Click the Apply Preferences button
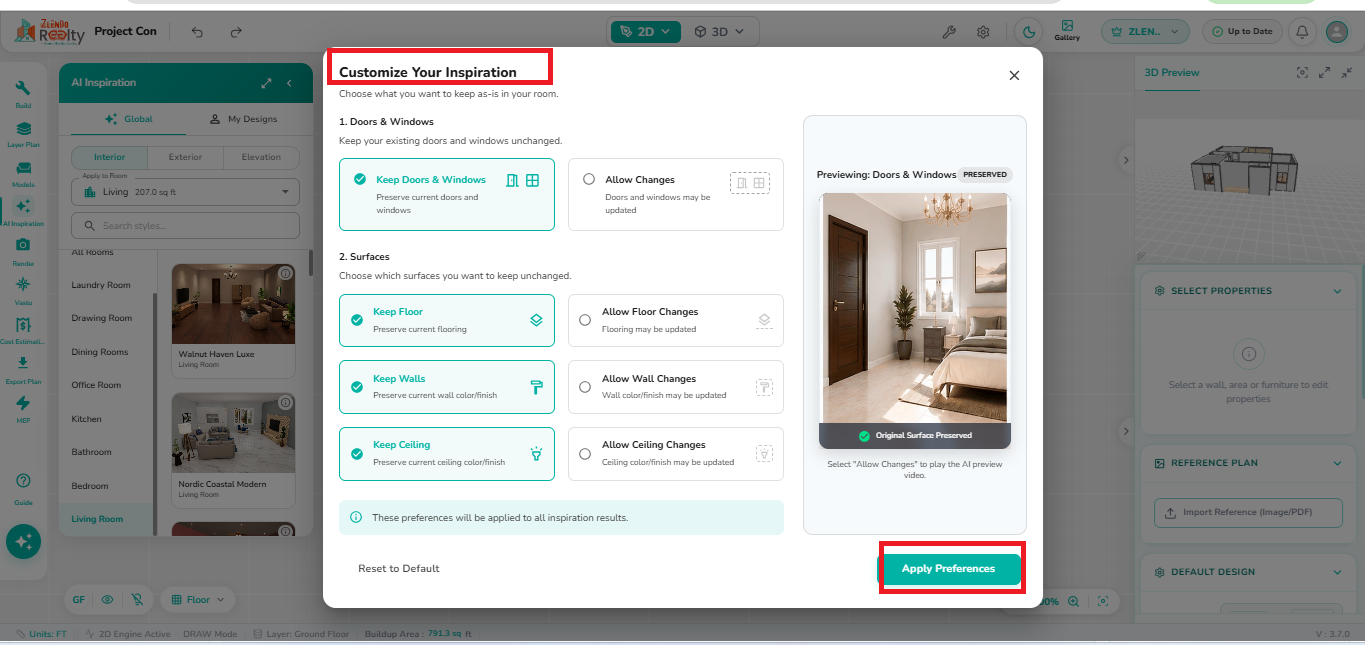The image size is (1365, 646). point(949,569)
